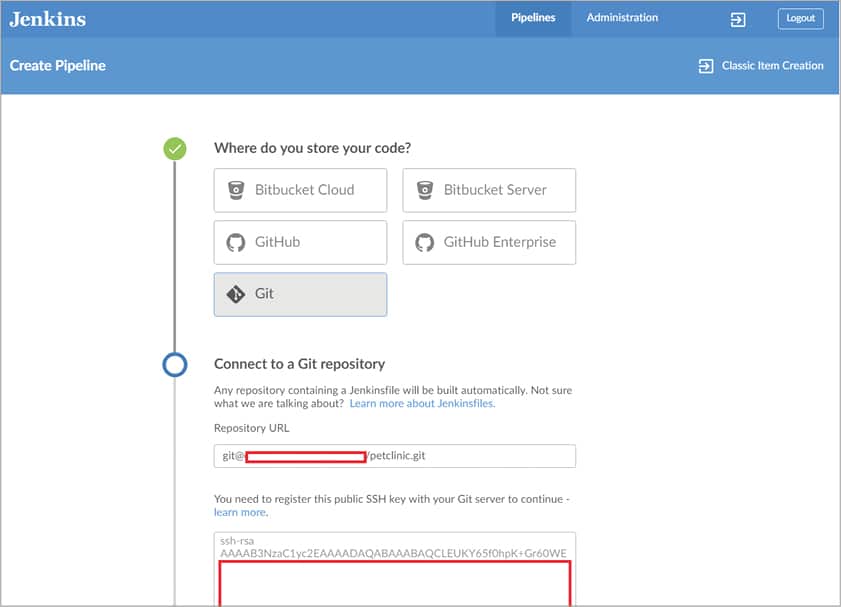
Task: Click the Classic Item Creation link
Action: coord(772,65)
